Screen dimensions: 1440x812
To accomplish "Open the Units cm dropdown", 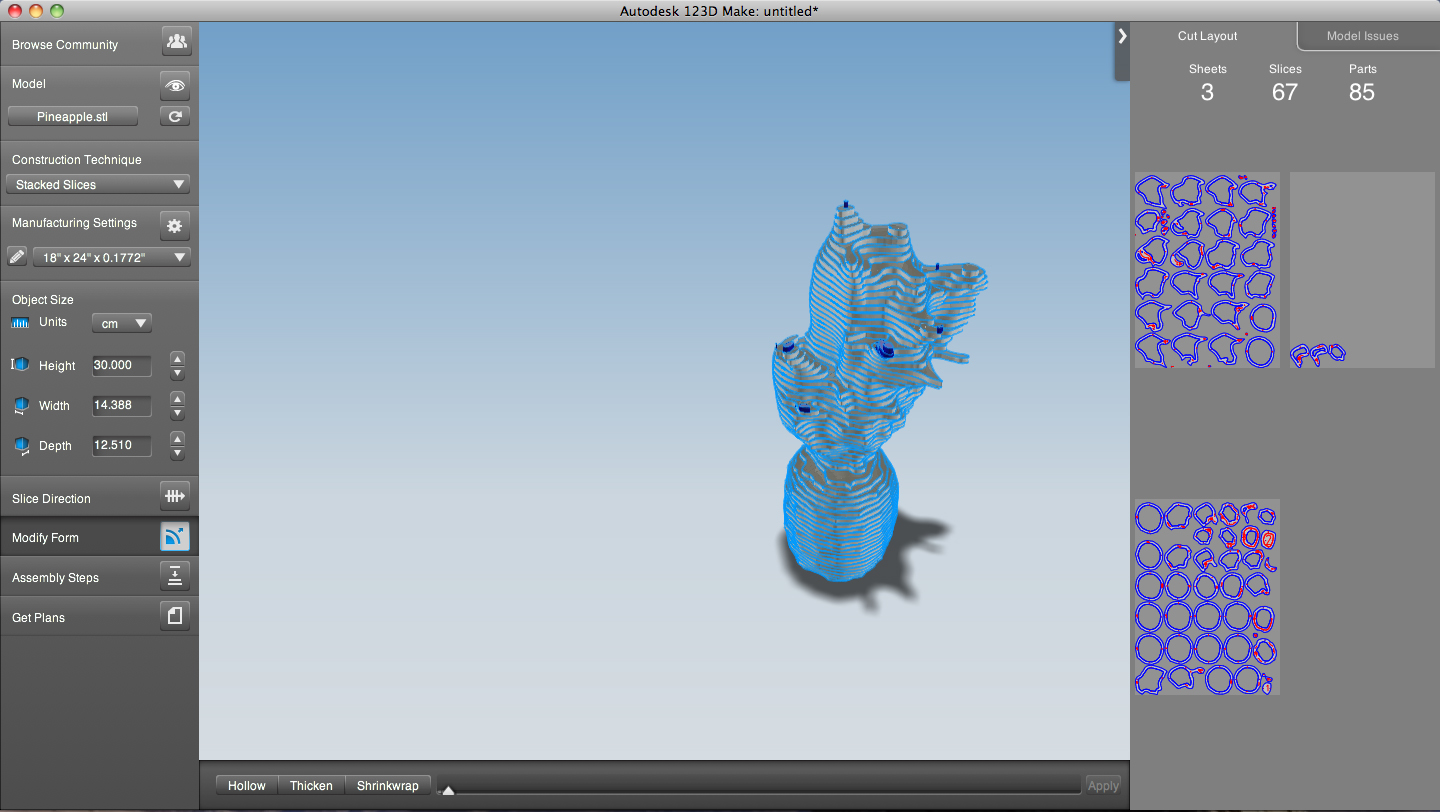I will point(122,323).
